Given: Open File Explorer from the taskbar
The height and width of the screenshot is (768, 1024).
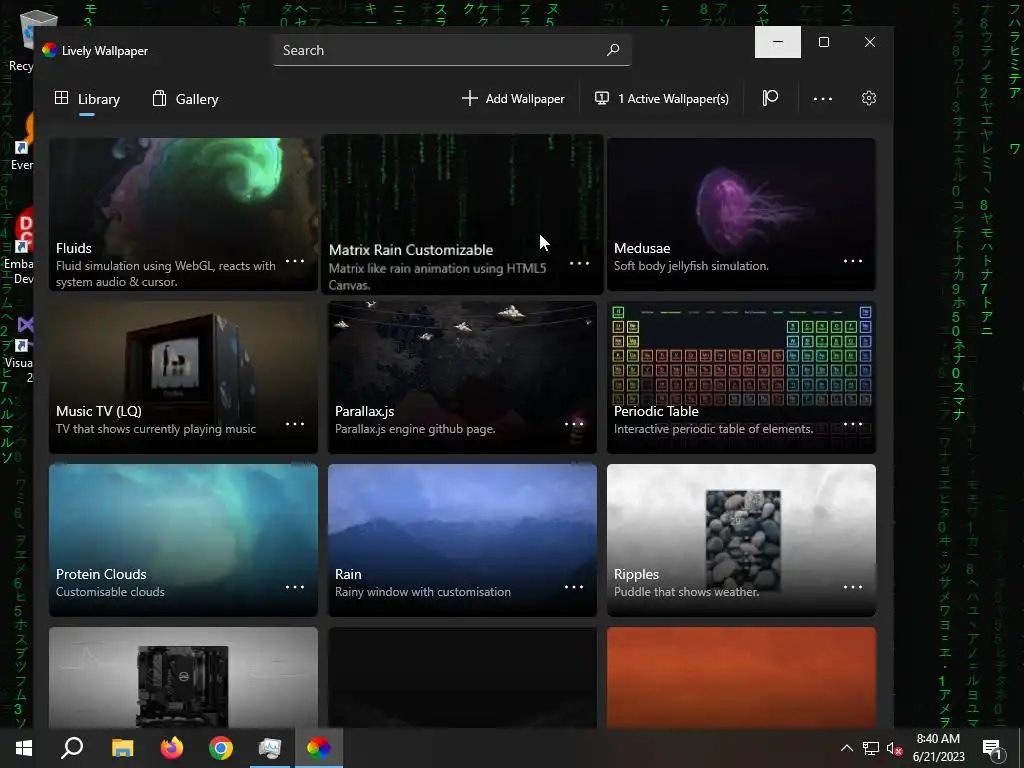Looking at the screenshot, I should pos(122,748).
